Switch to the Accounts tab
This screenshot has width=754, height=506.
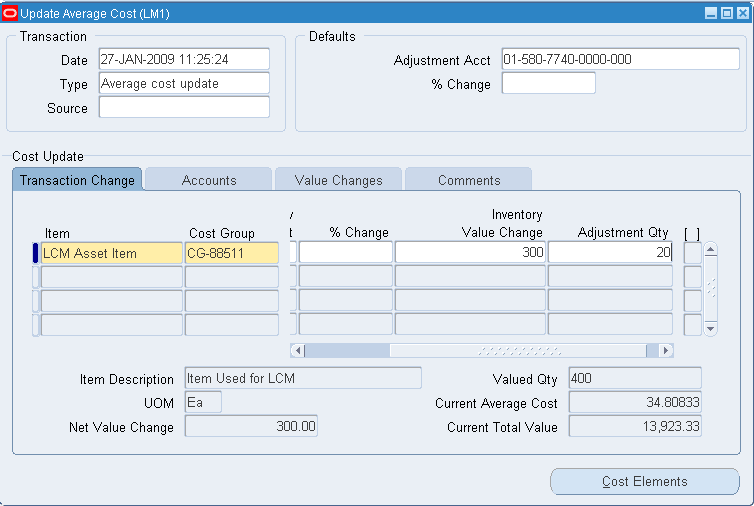pos(209,180)
